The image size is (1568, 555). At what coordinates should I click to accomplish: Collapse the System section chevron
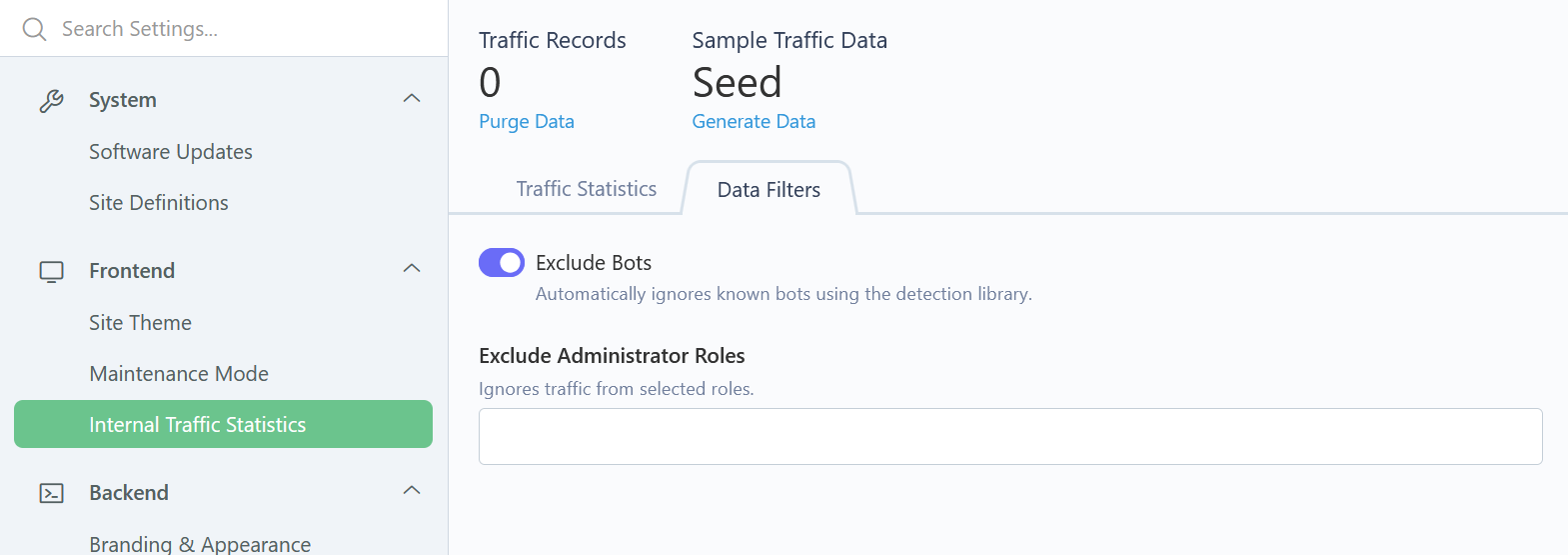tap(411, 99)
